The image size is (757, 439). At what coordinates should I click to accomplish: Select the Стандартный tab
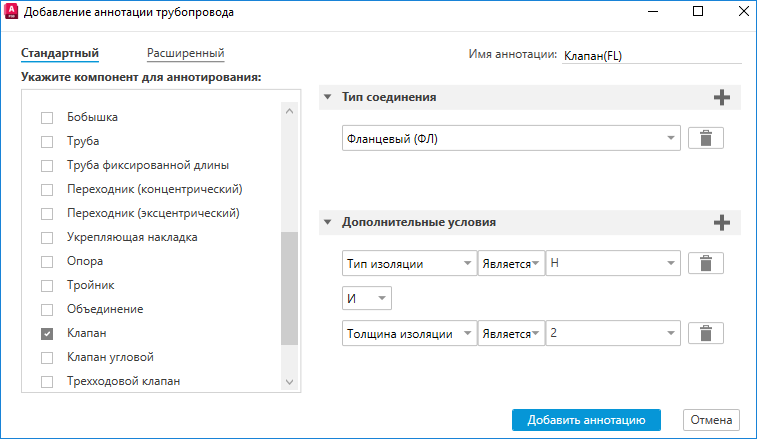click(59, 54)
